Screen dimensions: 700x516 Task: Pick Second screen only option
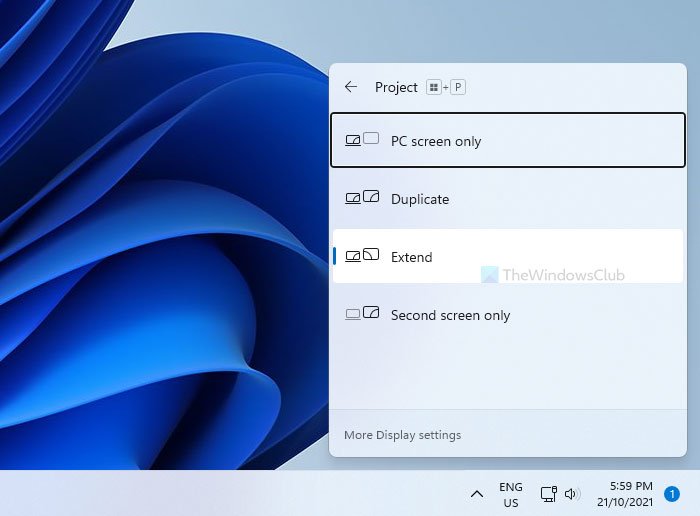[x=508, y=315]
